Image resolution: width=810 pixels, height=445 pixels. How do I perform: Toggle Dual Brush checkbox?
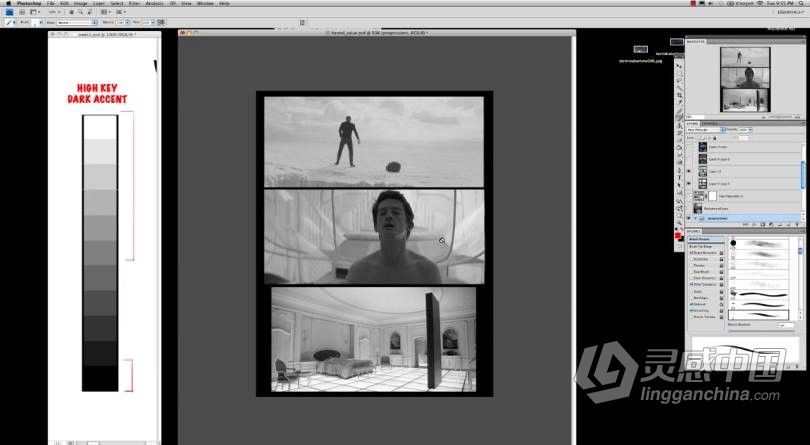tap(691, 272)
